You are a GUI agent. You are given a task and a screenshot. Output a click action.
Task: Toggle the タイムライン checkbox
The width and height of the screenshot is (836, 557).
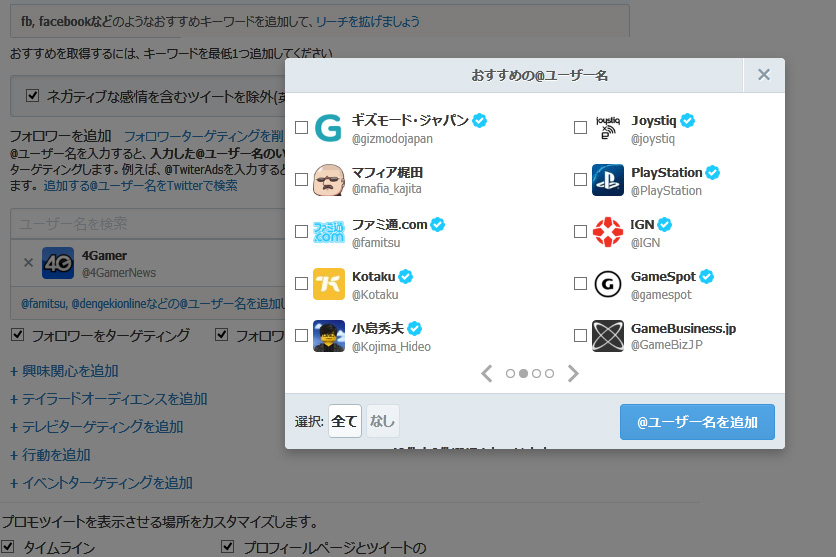point(7,546)
